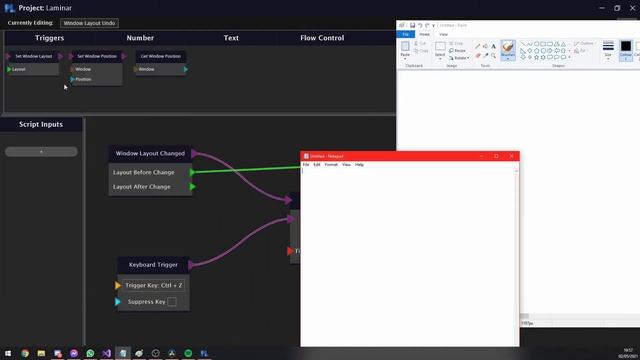Image resolution: width=640 pixels, height=360 pixels.
Task: Select Paint Text tool
Action: pyautogui.click(x=493, y=47)
